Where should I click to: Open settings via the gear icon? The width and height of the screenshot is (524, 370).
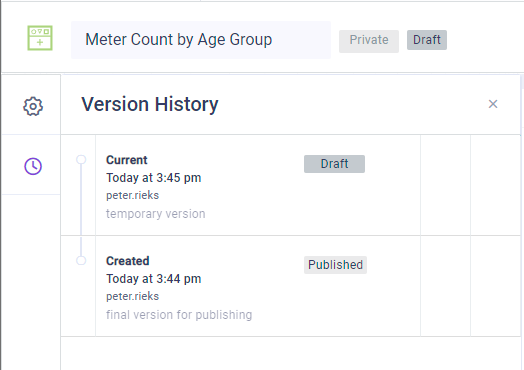tap(33, 107)
